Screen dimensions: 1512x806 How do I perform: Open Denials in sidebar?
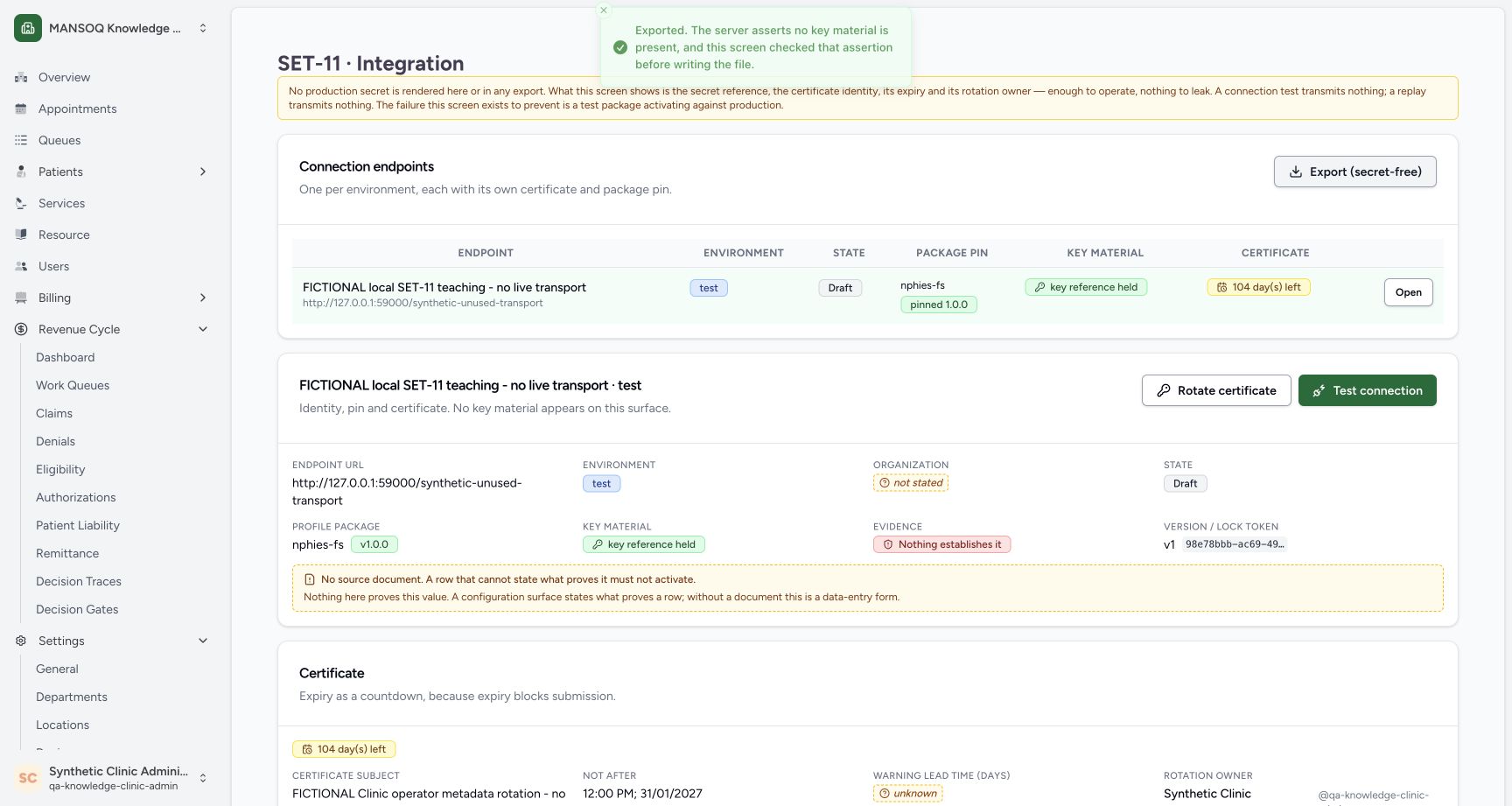pos(55,441)
